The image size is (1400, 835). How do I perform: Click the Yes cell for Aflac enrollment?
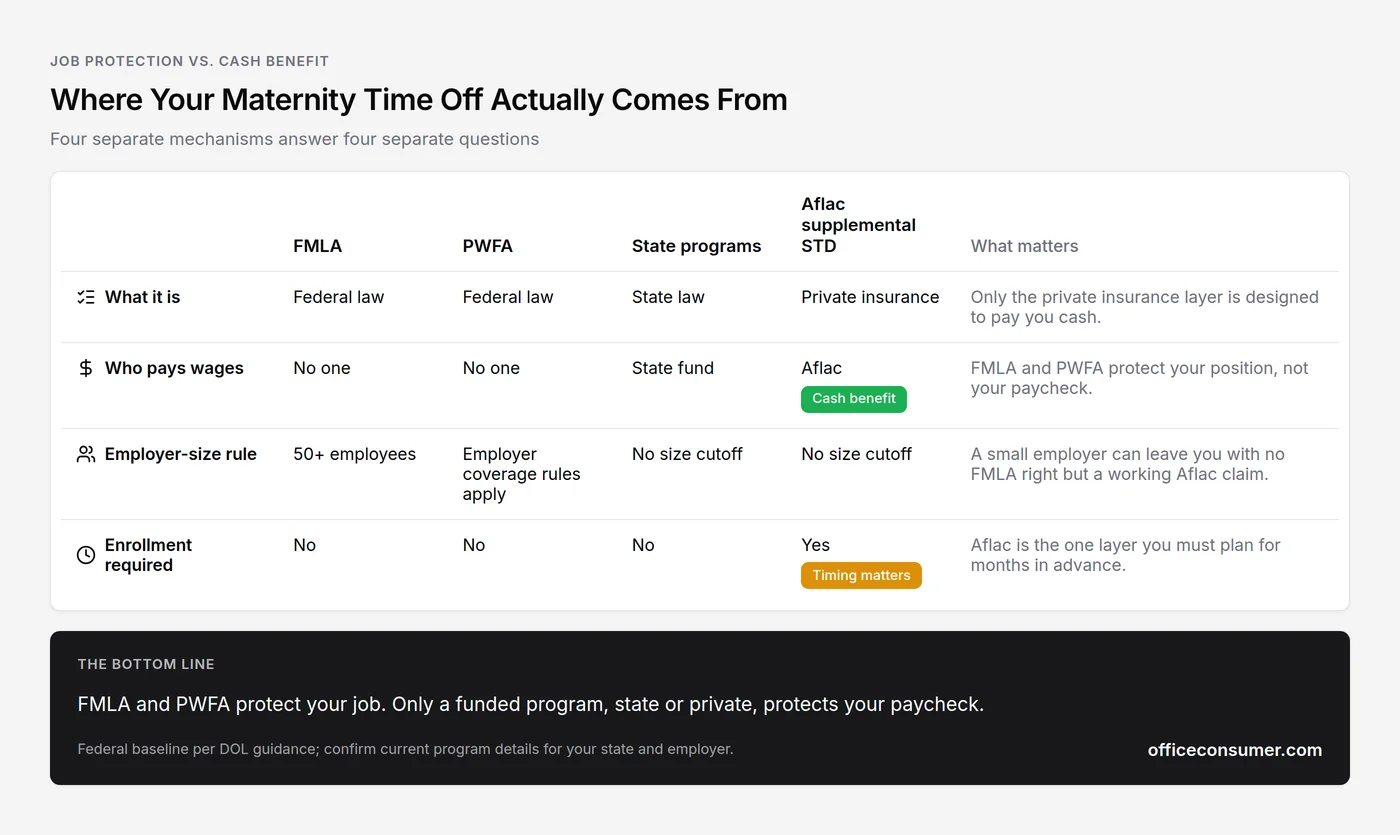coord(815,545)
